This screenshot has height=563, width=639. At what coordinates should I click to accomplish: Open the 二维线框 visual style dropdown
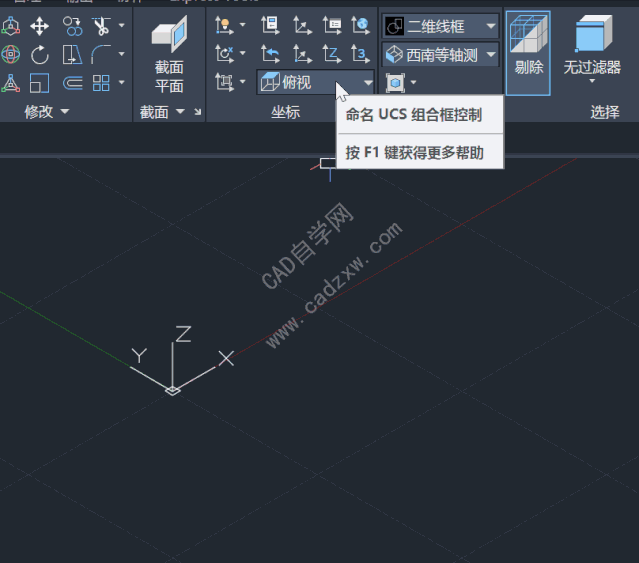[440, 26]
